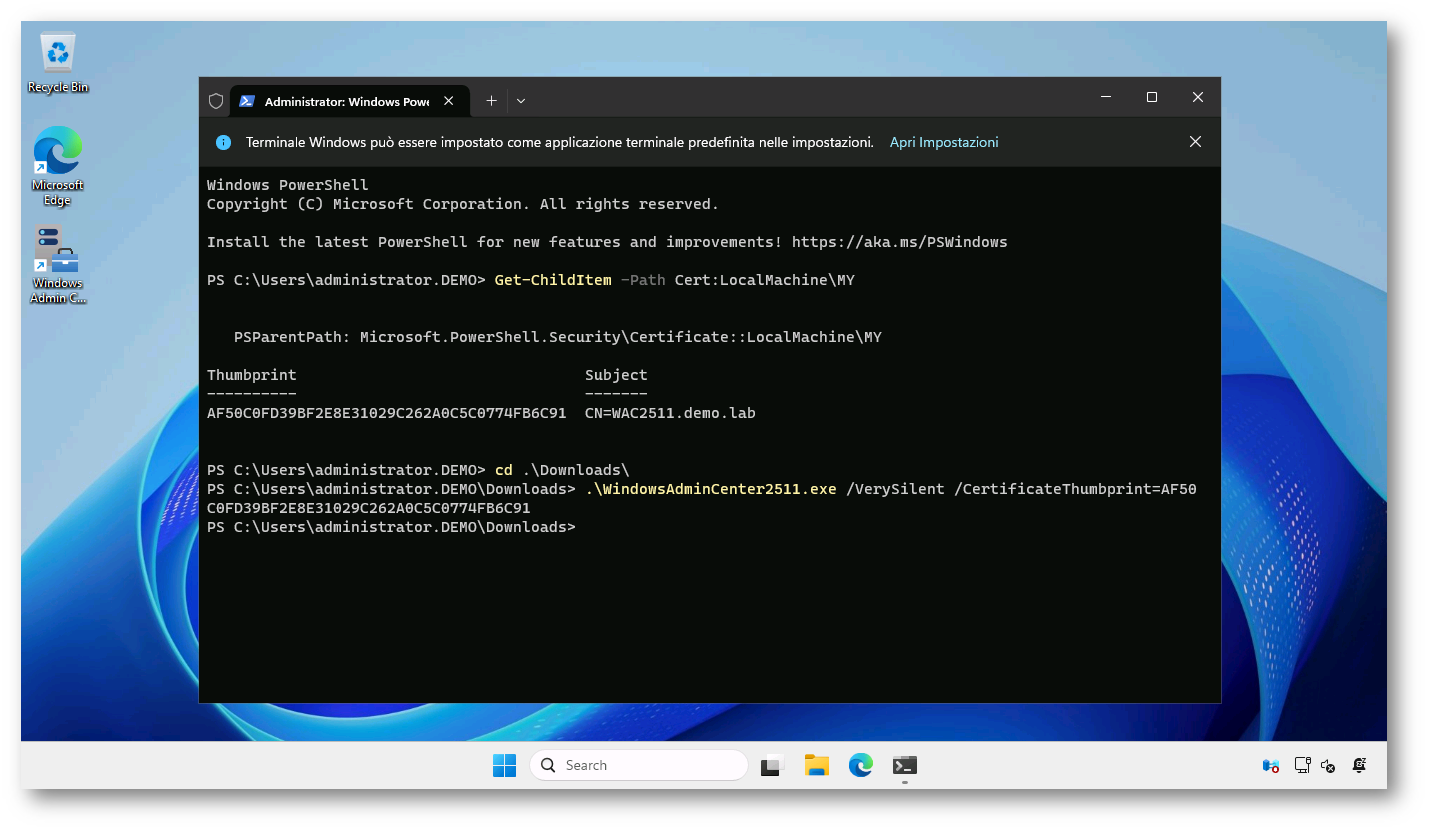Click the CN=WAC2511.demo.lab subject value
Image resolution: width=1429 pixels, height=831 pixels.
pos(670,413)
